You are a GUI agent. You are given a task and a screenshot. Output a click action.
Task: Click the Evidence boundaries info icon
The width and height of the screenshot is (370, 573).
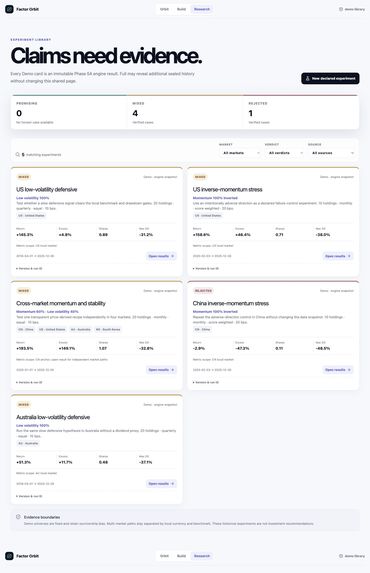pyautogui.click(x=18, y=517)
